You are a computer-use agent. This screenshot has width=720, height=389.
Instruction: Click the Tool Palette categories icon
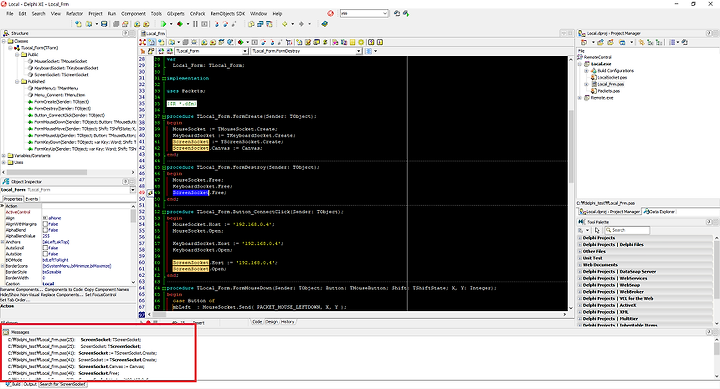pos(581,230)
